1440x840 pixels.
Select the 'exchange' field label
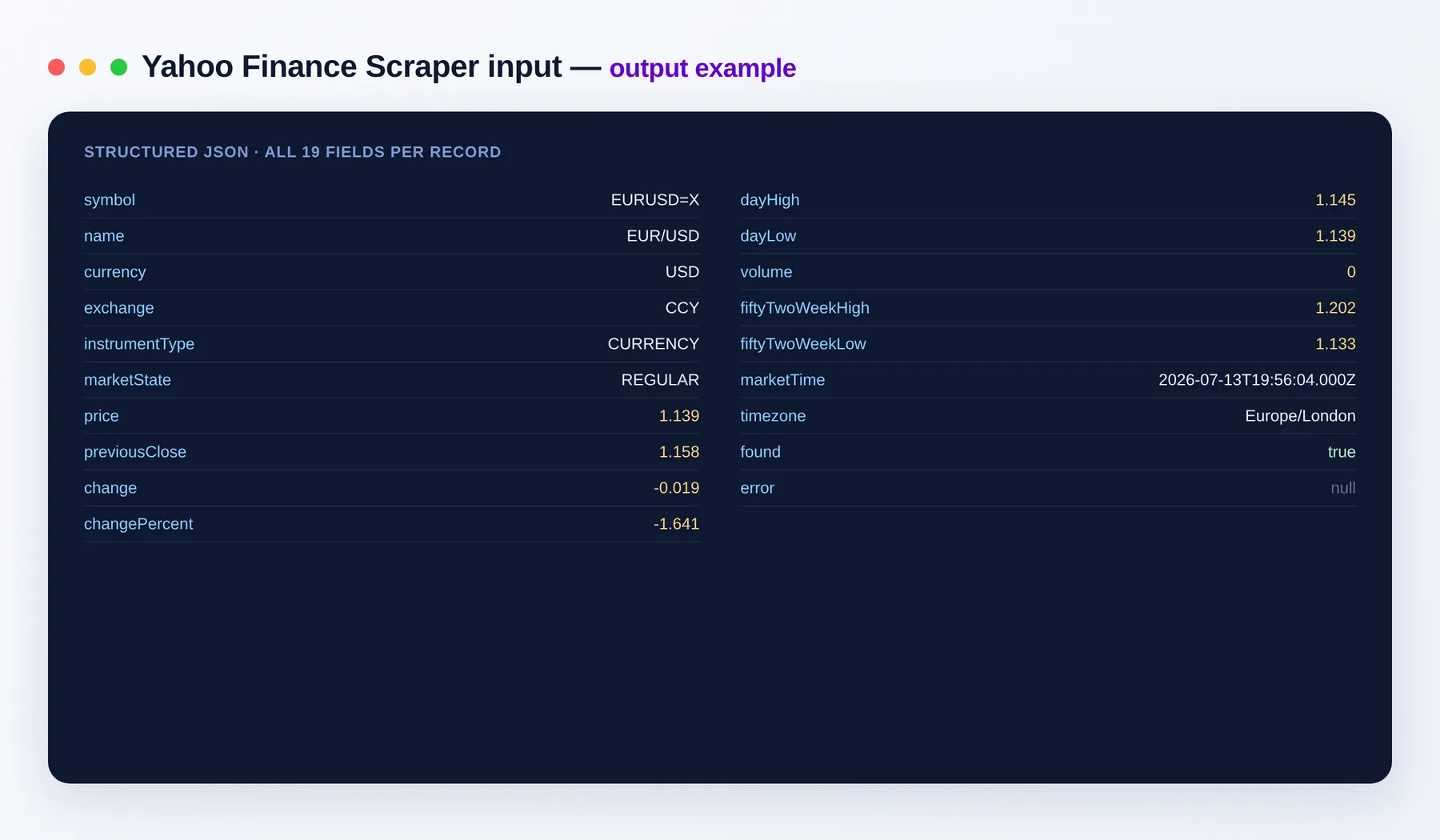[119, 308]
